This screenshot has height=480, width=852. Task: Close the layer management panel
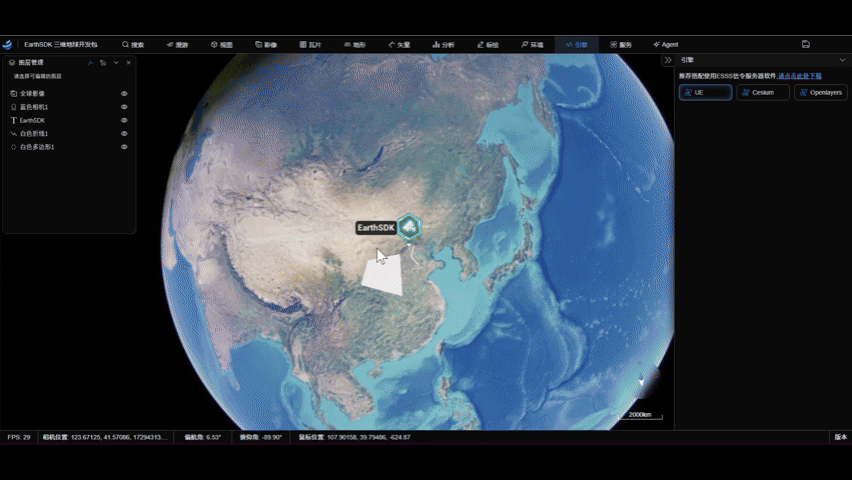pos(129,63)
